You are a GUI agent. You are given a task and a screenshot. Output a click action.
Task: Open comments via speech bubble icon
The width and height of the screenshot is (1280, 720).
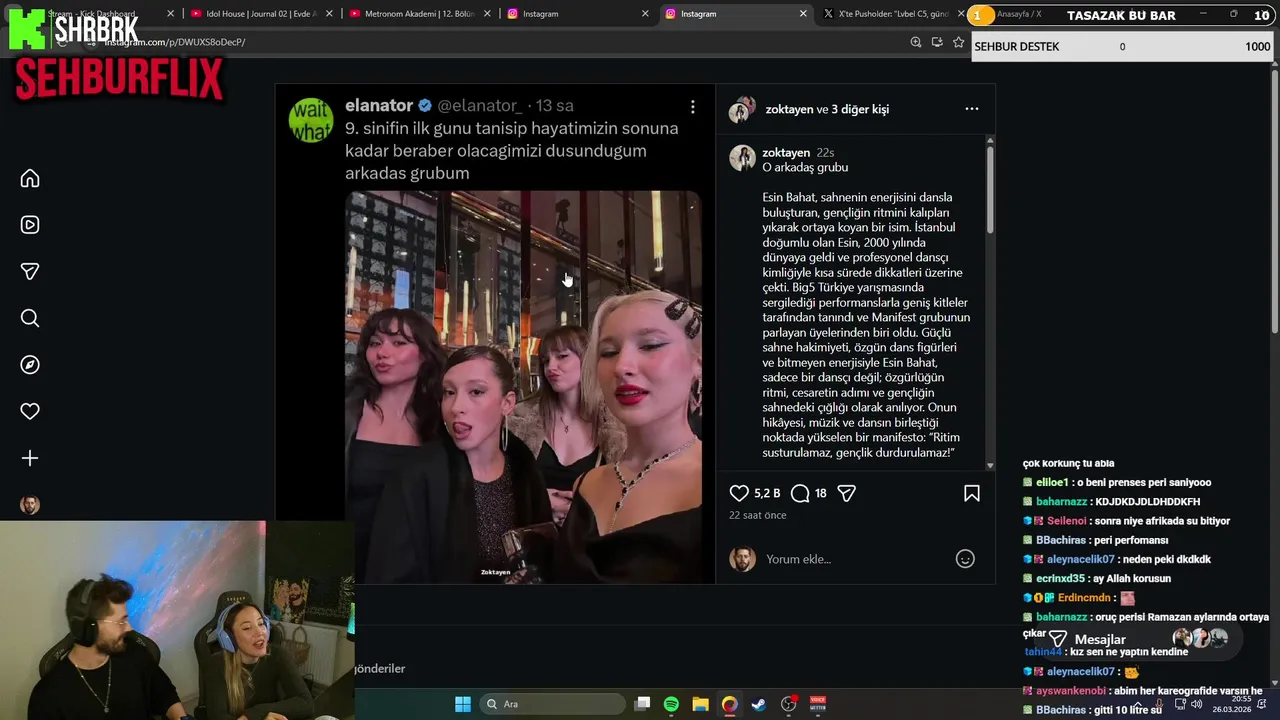tap(800, 493)
